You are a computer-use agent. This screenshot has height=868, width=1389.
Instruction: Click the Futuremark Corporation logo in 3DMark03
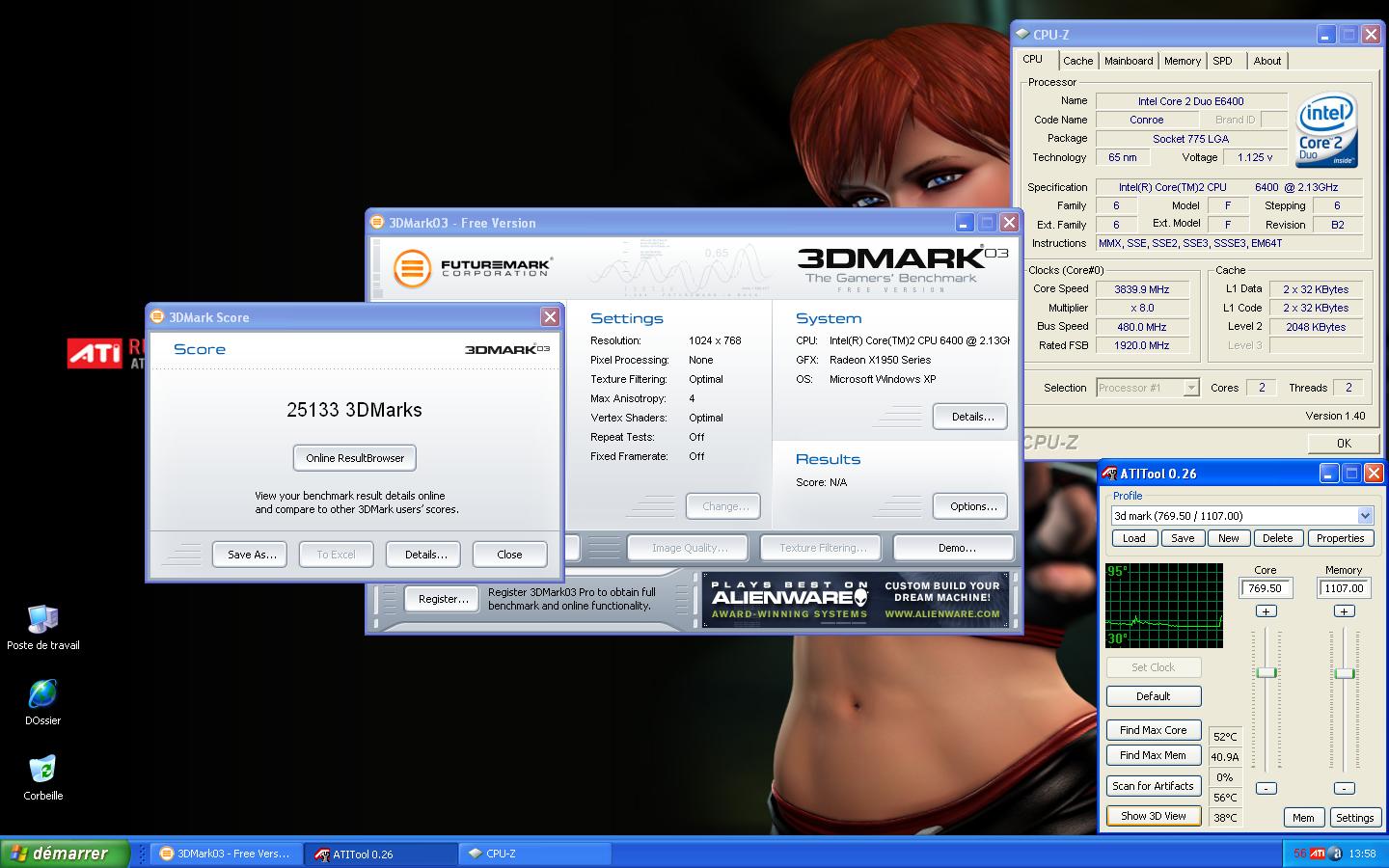(x=471, y=267)
